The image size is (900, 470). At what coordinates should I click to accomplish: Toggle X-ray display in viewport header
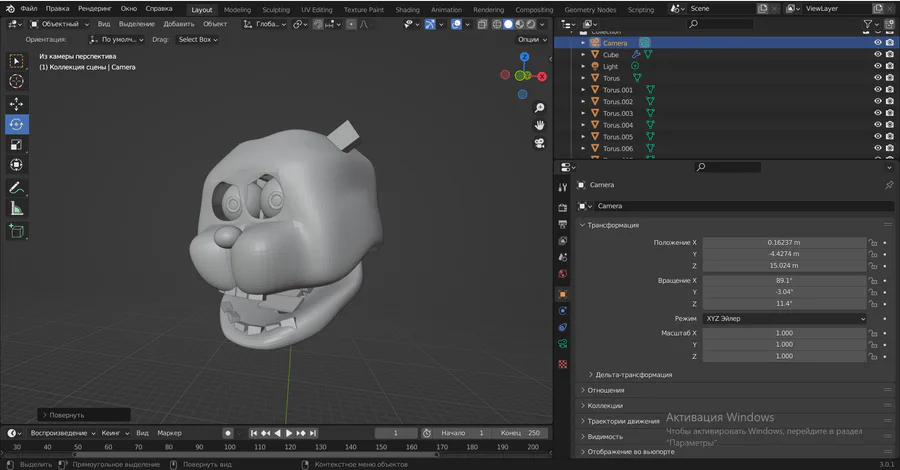[x=482, y=24]
